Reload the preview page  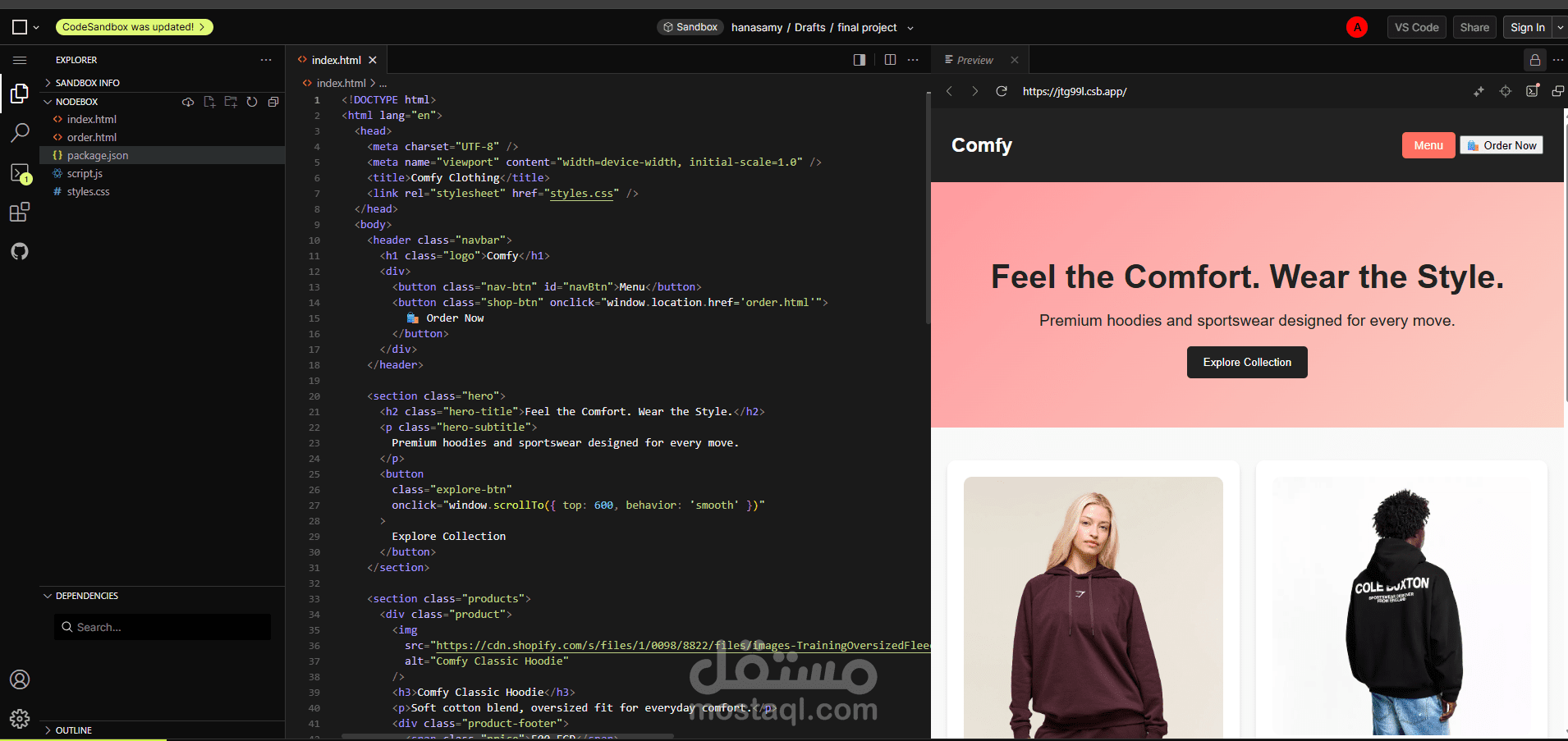[x=1001, y=91]
